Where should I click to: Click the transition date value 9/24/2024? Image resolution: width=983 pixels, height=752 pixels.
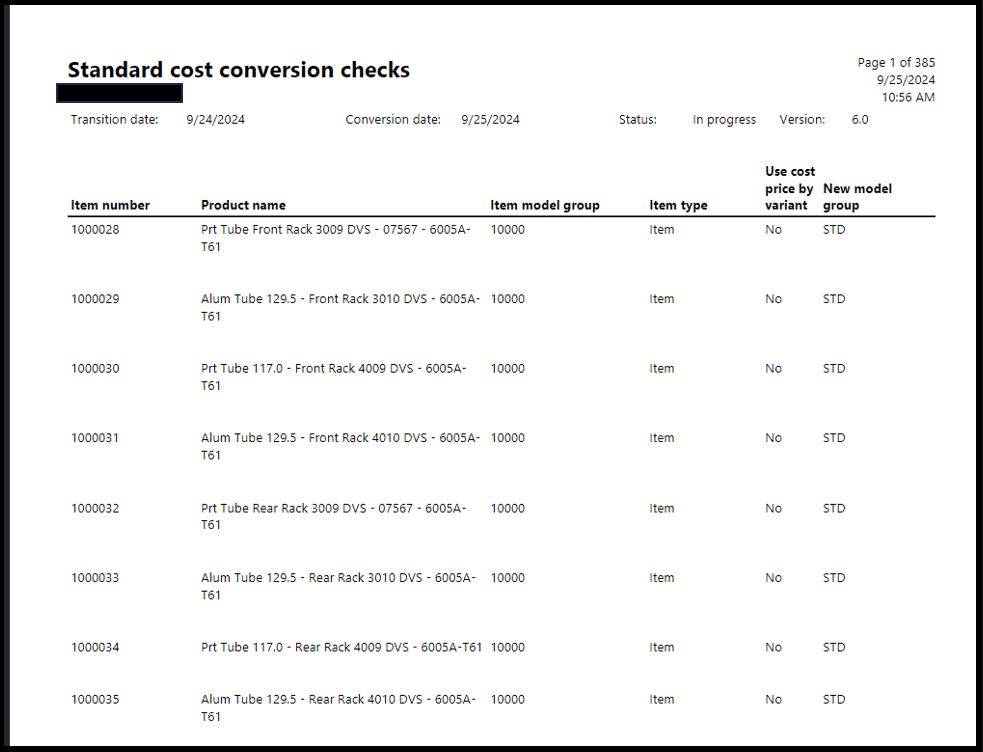coord(215,120)
